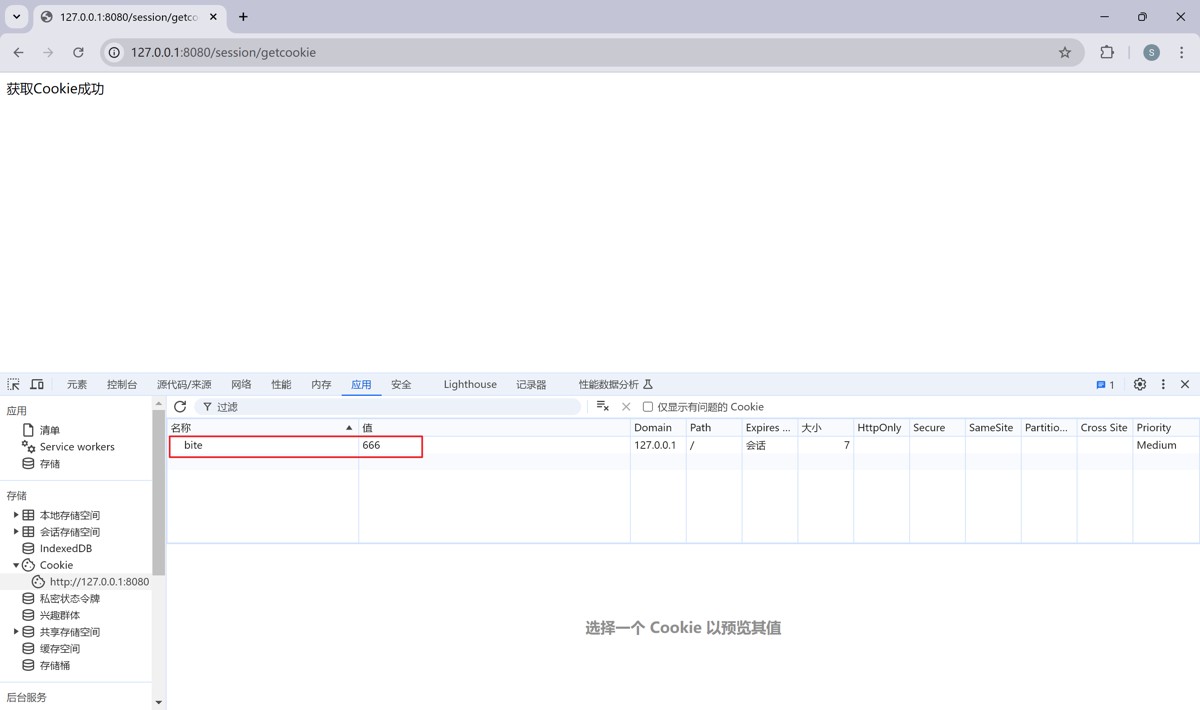The height and width of the screenshot is (710, 1200).
Task: Sort by the 大小 column header
Action: coord(825,427)
